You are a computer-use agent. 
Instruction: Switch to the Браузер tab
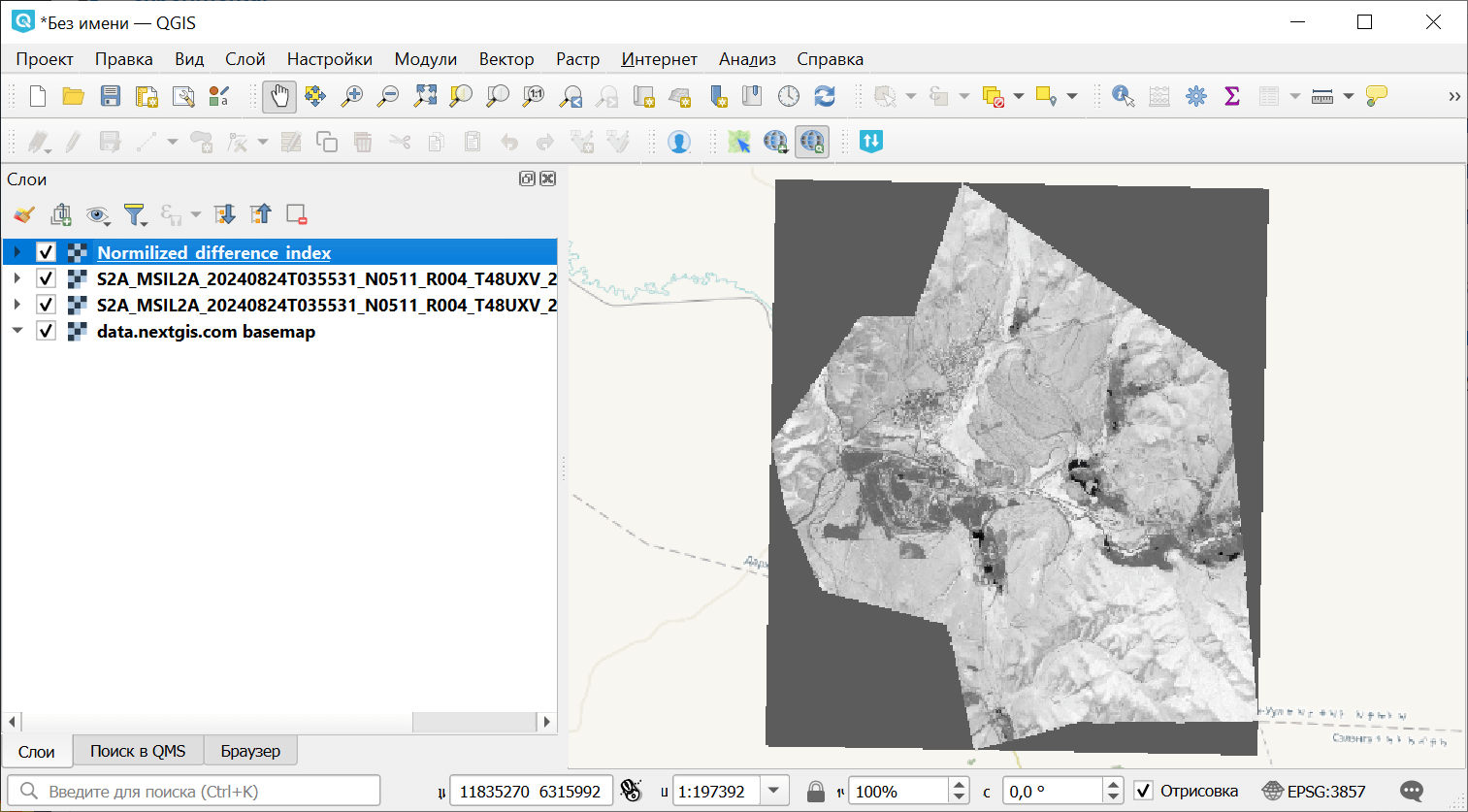250,751
